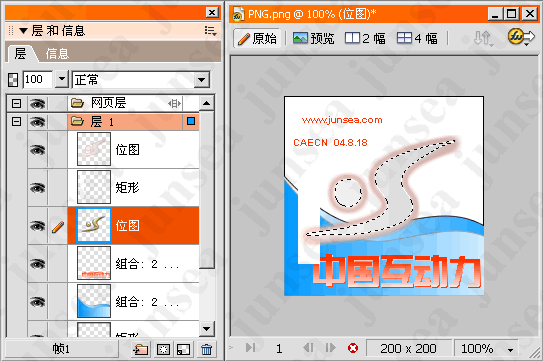Click the layers list scroll down arrow
Screen dimensions: 543x361
[207, 329]
